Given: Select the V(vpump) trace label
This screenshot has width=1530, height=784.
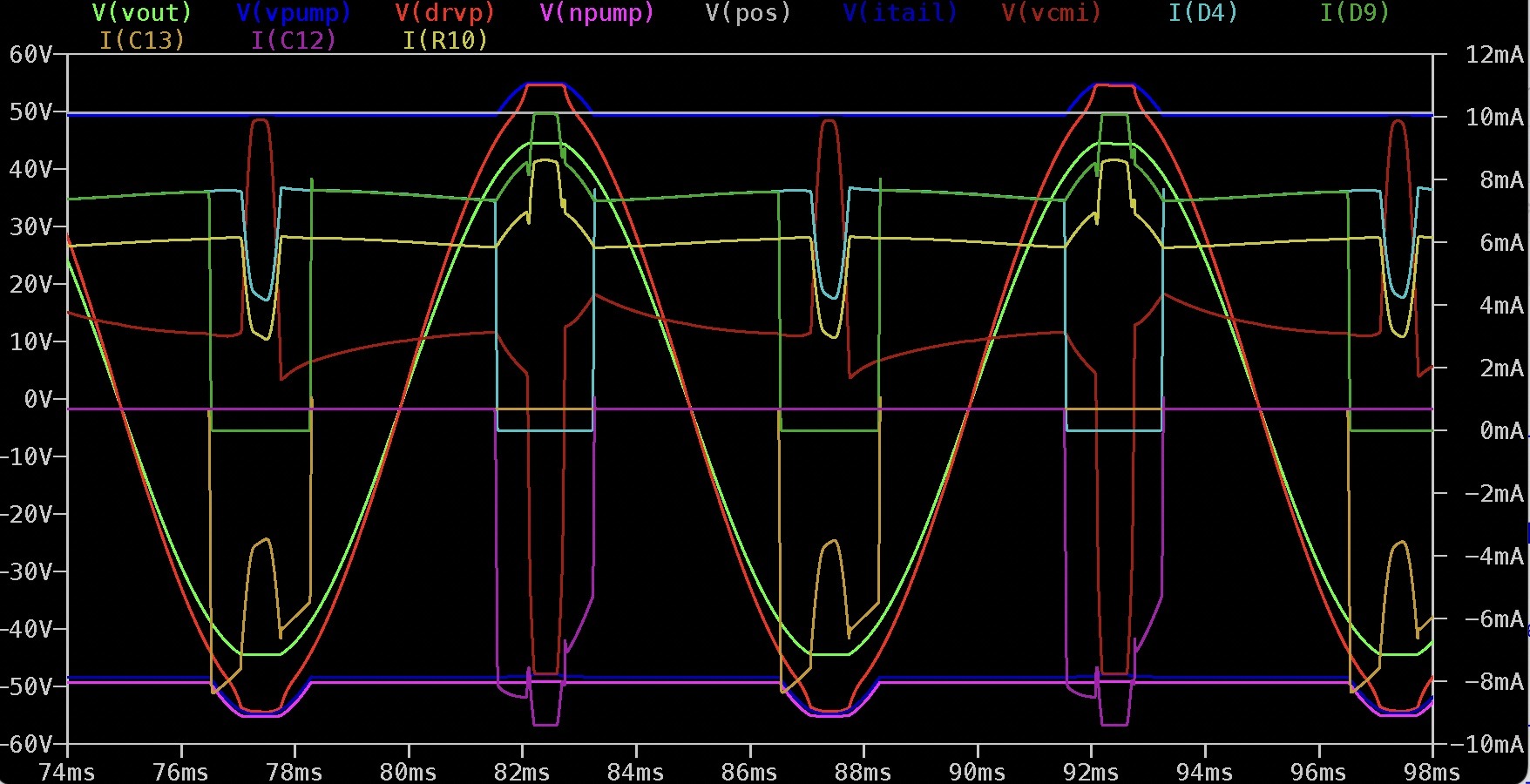Looking at the screenshot, I should 294,13.
